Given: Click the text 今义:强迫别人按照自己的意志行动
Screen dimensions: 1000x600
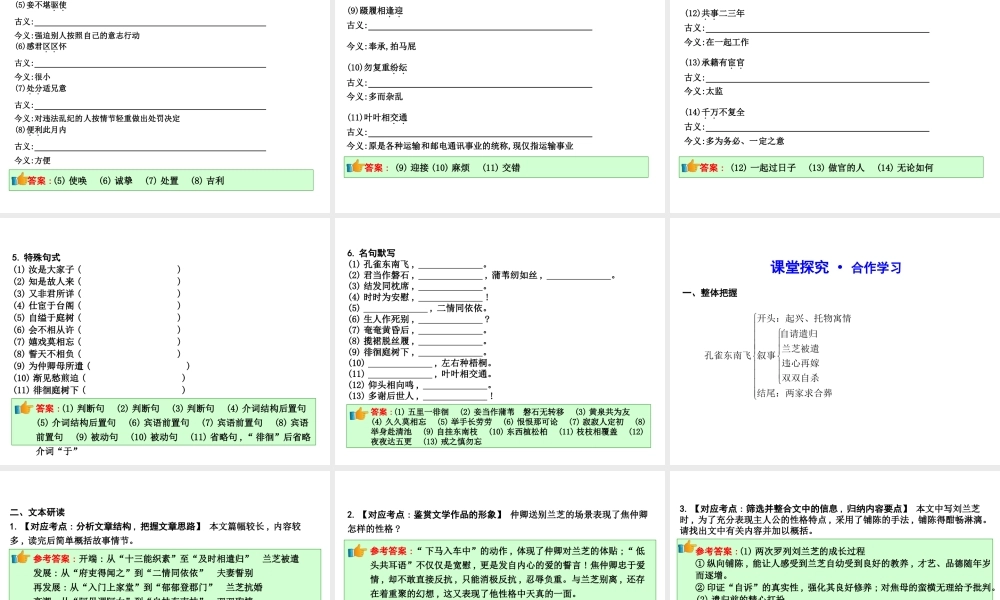Looking at the screenshot, I should (x=77, y=36).
